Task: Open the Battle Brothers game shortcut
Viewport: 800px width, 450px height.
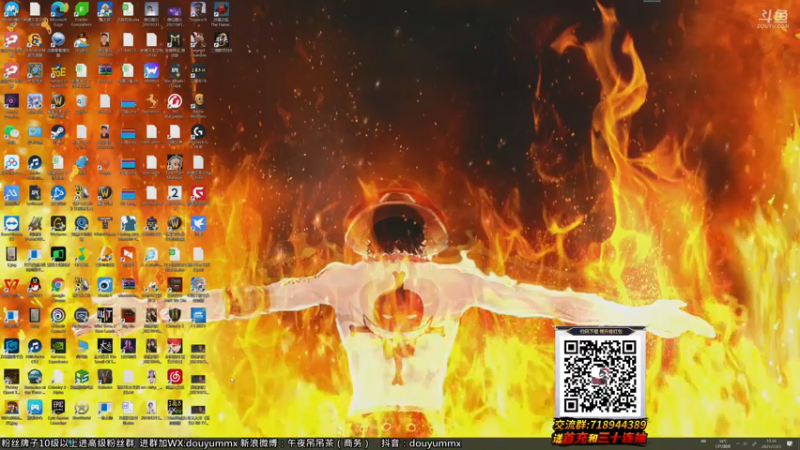Action: pyautogui.click(x=198, y=102)
